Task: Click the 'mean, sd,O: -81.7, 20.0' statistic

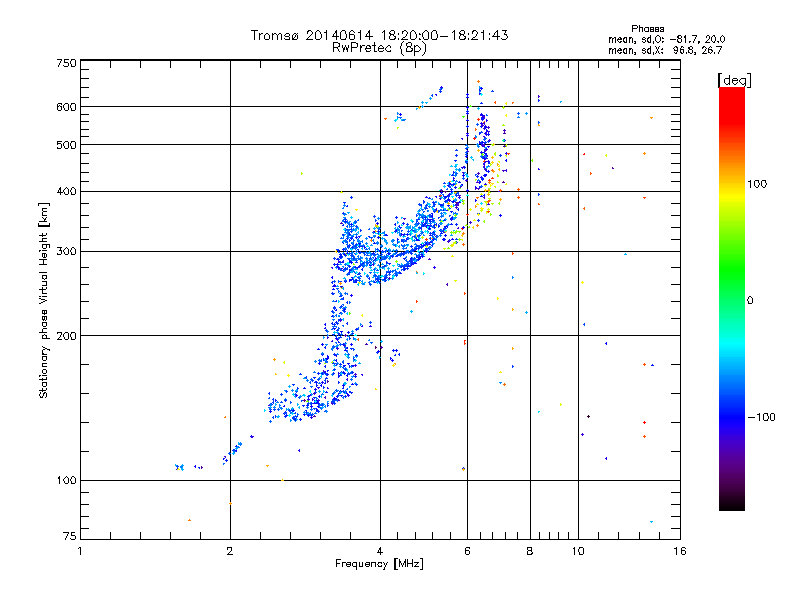Action: (666, 39)
